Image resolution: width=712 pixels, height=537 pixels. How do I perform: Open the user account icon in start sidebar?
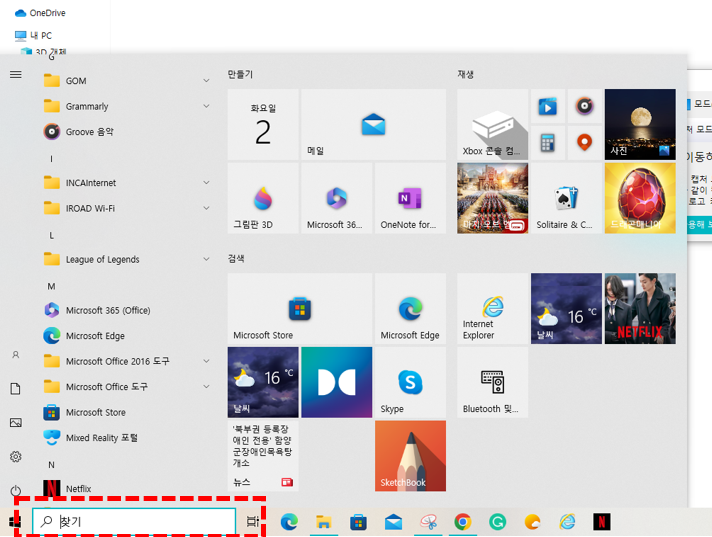coord(15,355)
